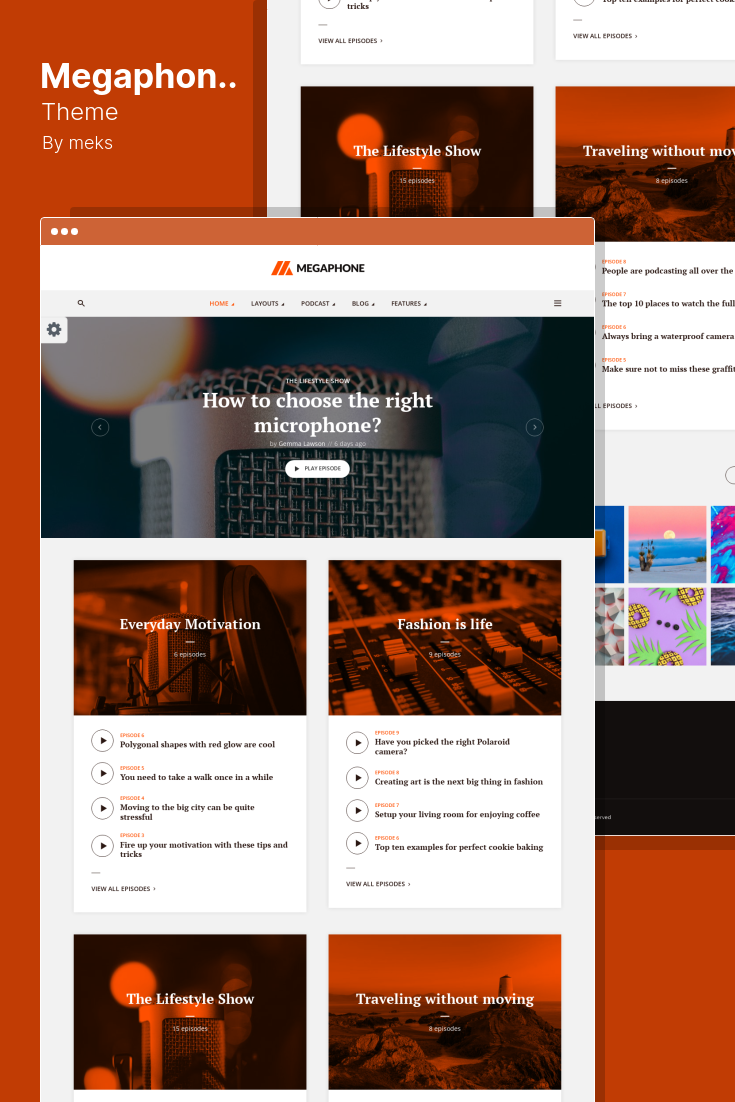Click author Gemma Lawson link
This screenshot has height=1102, width=735.
301,444
